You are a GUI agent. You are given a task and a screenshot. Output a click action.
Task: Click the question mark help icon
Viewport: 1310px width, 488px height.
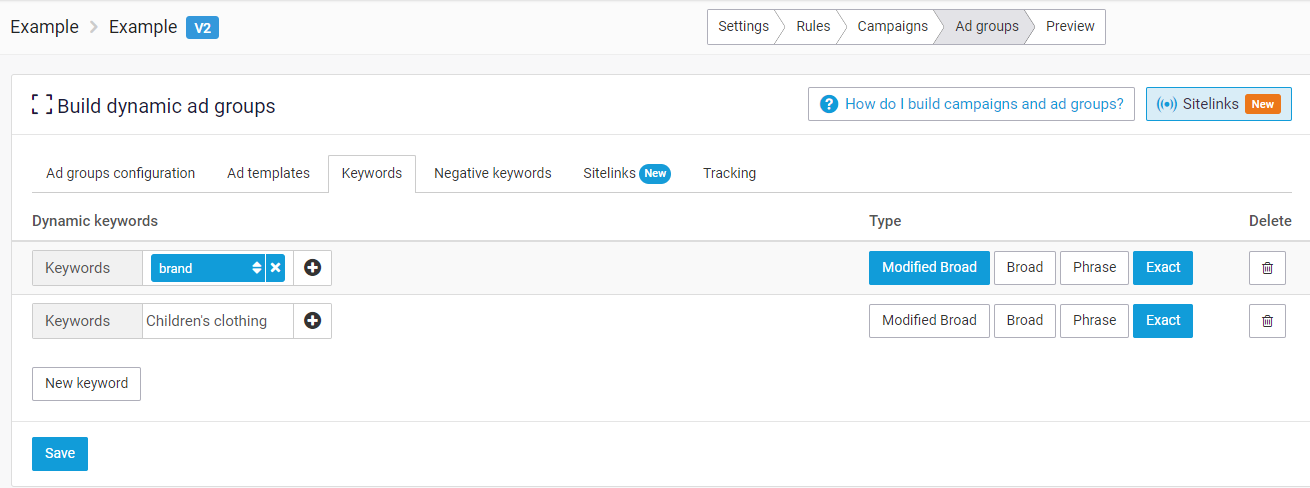[x=828, y=104]
